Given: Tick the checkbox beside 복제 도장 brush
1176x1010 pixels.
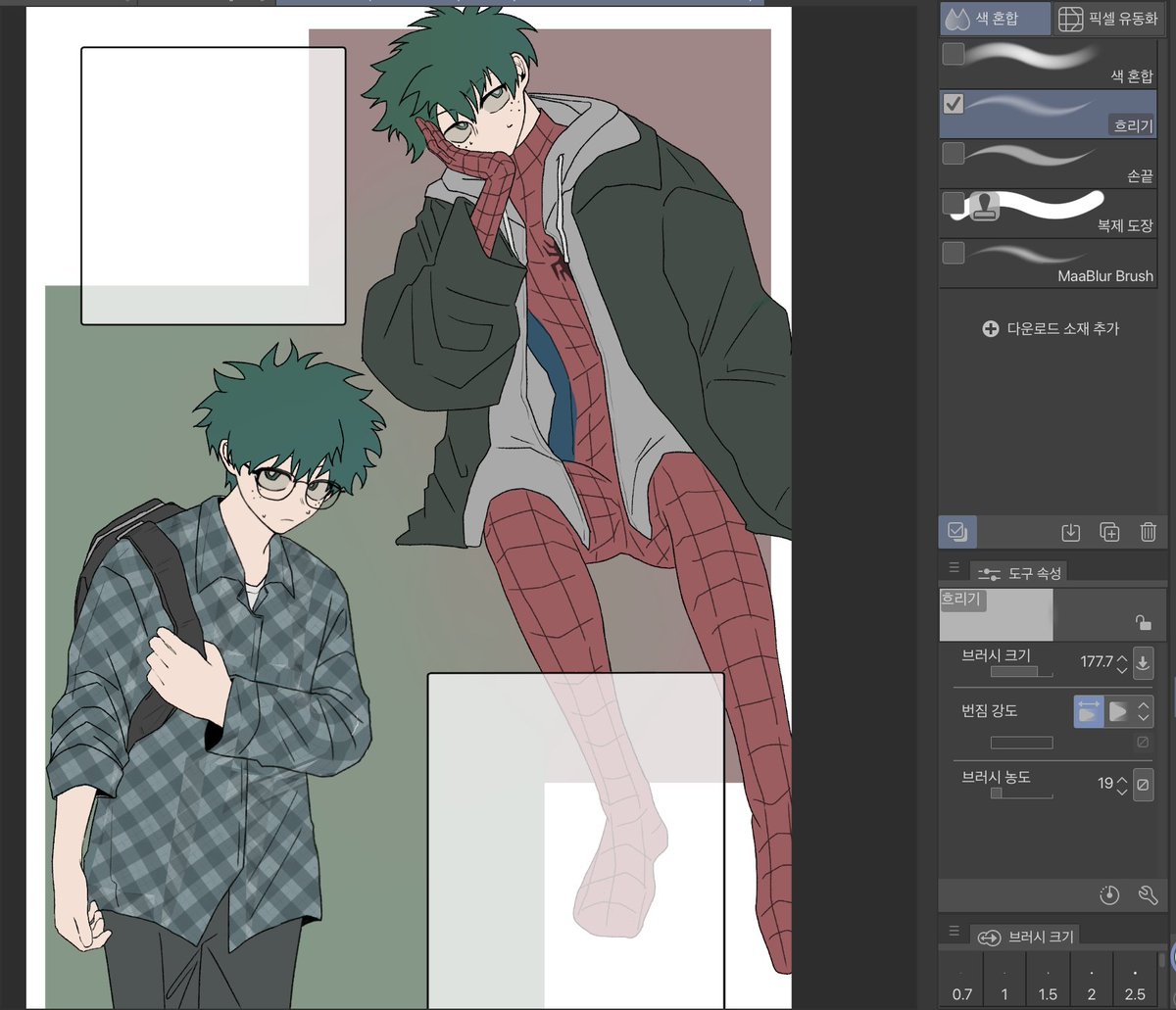Looking at the screenshot, I should click(953, 203).
